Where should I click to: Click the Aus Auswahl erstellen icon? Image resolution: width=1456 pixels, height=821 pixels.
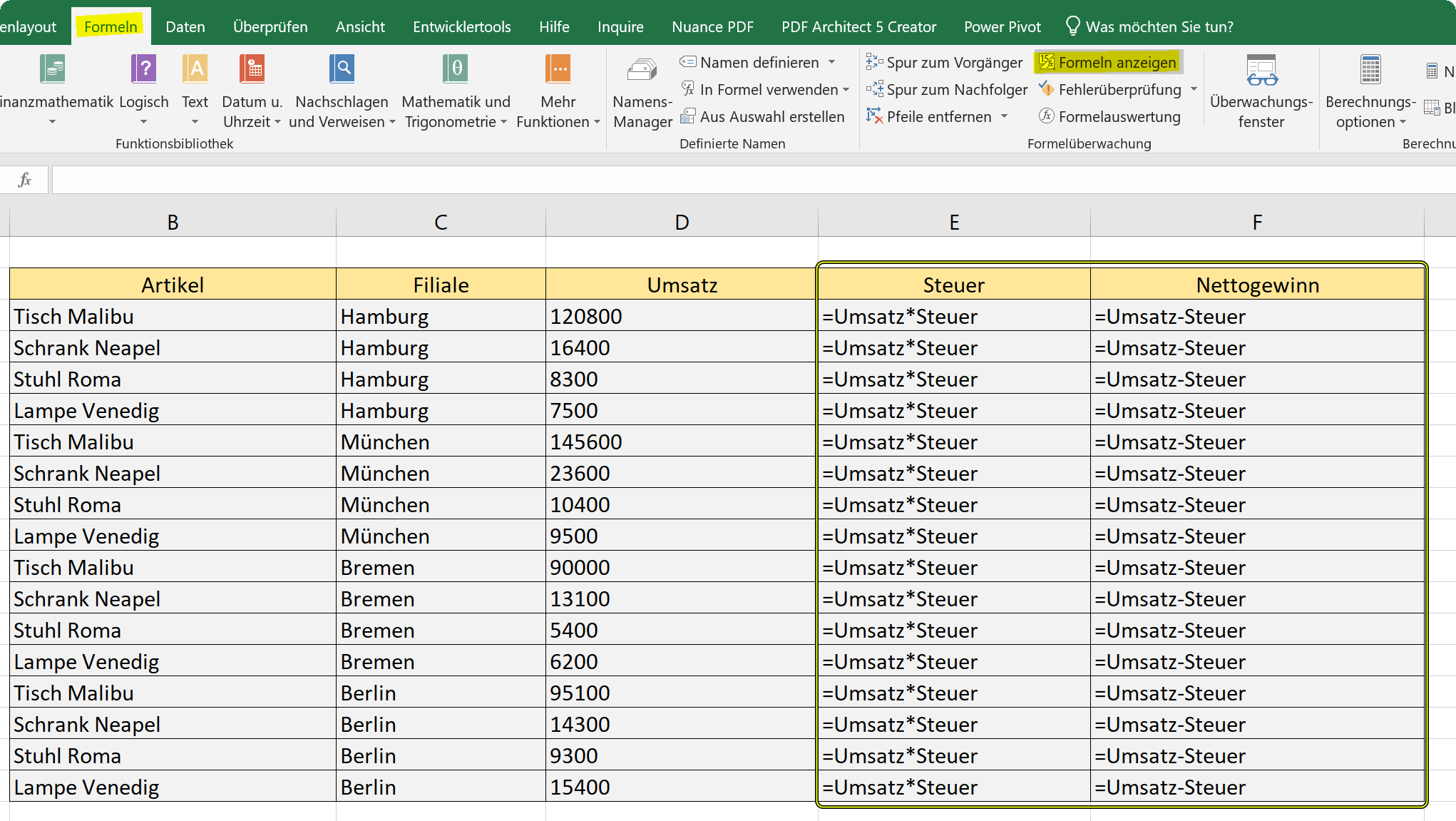(688, 116)
